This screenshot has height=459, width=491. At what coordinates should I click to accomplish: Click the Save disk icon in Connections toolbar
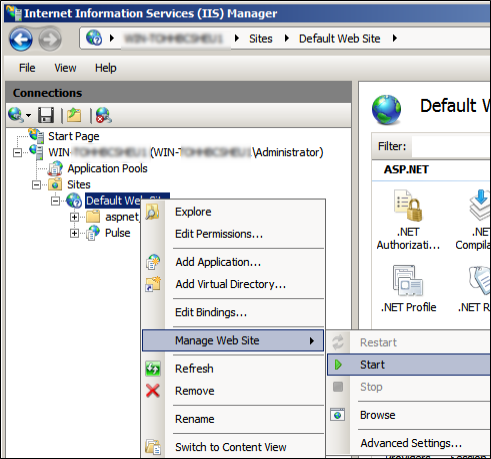46,115
